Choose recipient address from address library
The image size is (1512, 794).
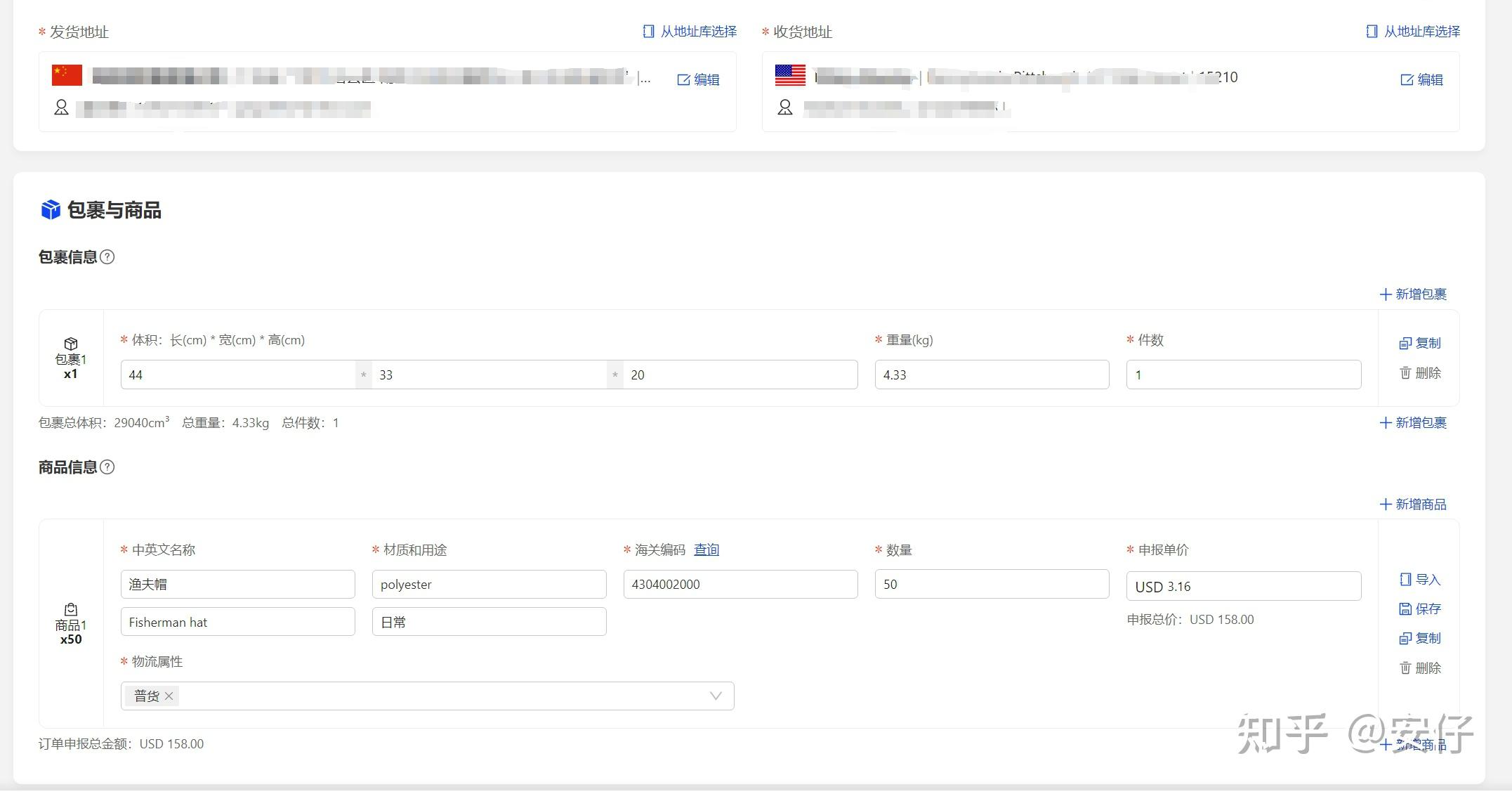point(1413,32)
